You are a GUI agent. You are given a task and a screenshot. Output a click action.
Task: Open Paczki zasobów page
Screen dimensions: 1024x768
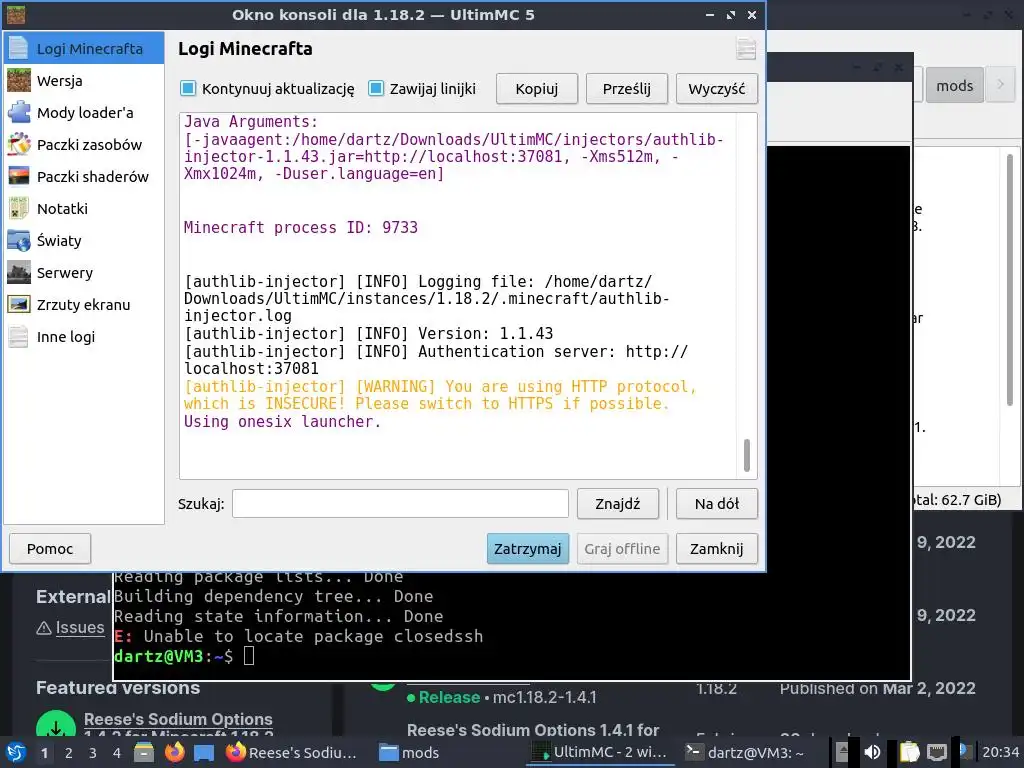(84, 145)
